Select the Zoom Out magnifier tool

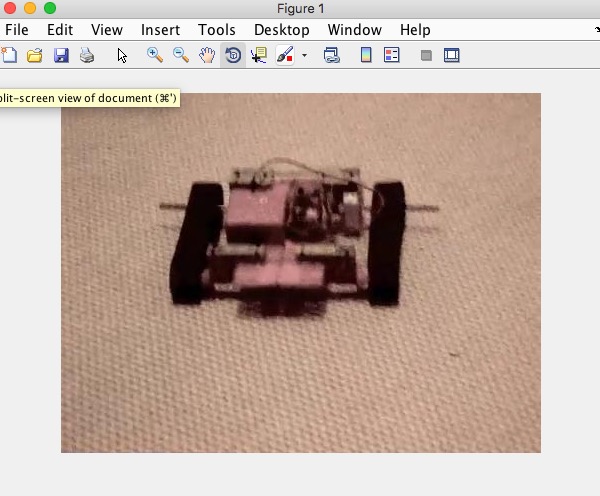point(181,55)
